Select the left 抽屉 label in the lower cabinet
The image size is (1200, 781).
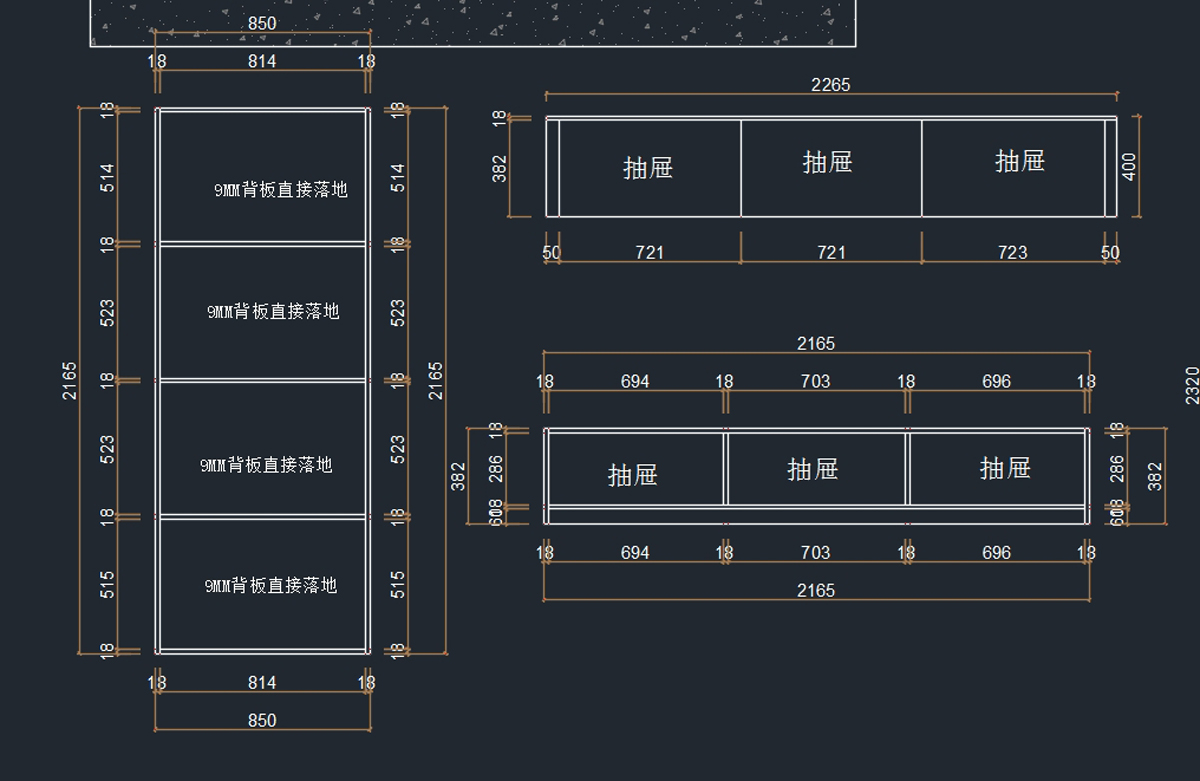point(632,474)
